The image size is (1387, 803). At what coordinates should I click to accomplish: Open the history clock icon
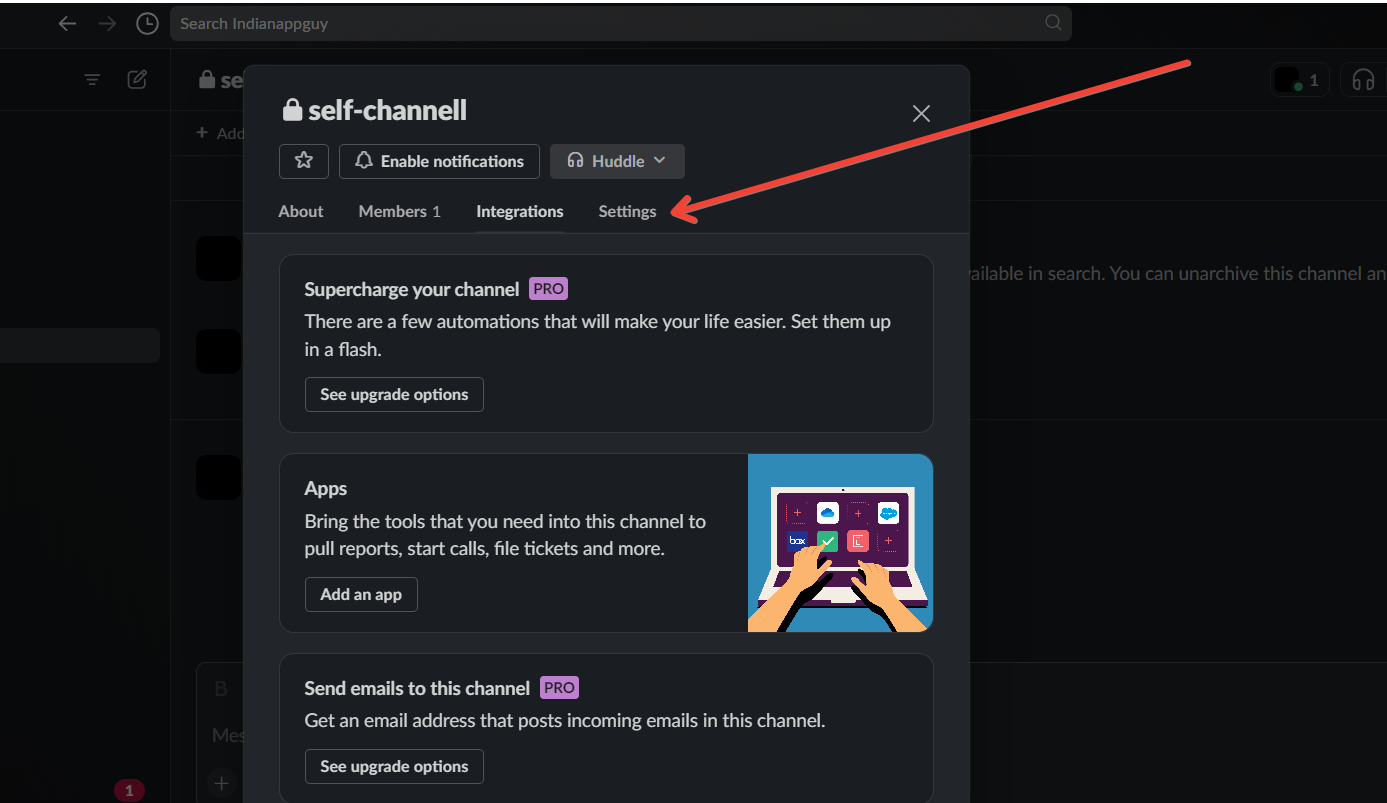147,23
